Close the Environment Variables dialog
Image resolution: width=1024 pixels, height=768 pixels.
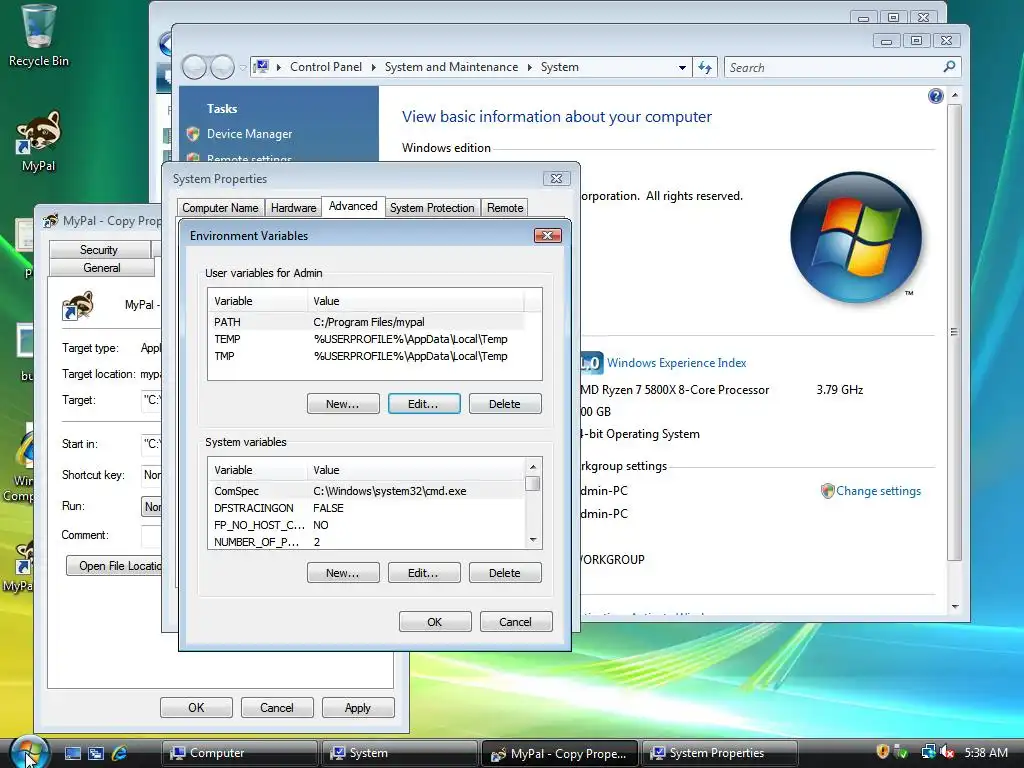pyautogui.click(x=547, y=235)
